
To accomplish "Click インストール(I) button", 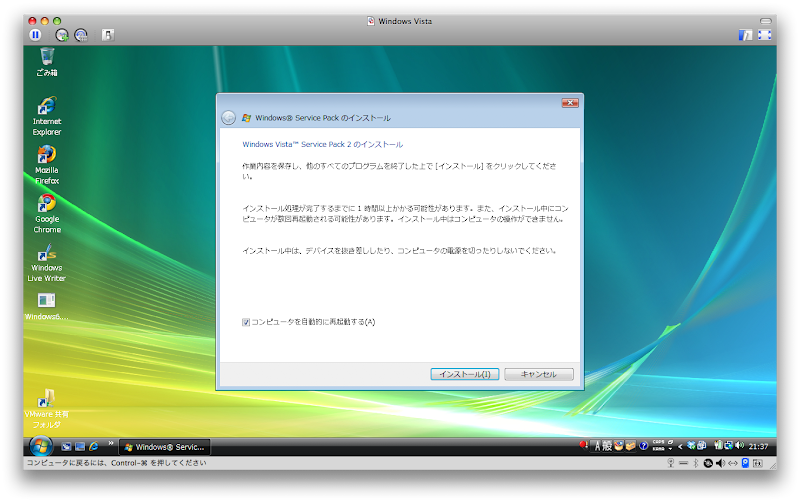I will [464, 374].
